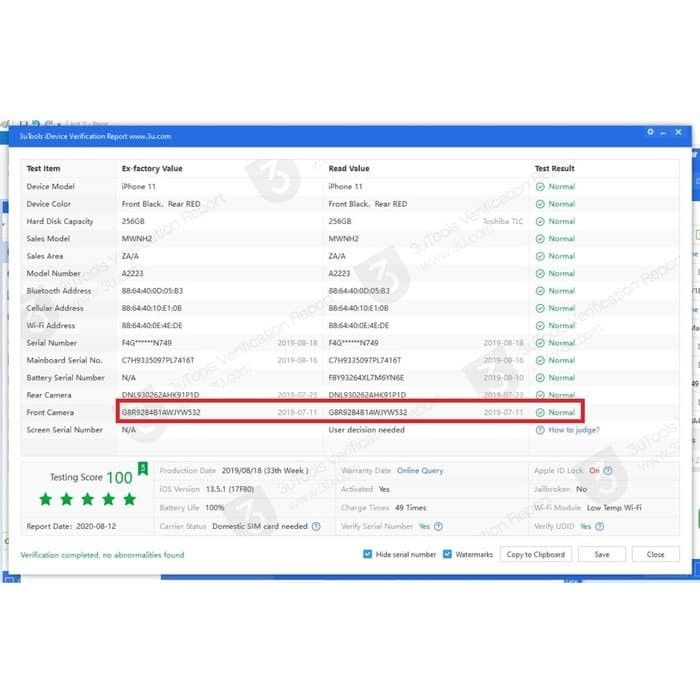This screenshot has height=700, width=700.
Task: Click Toshiba TLC disk type label
Action: [503, 221]
